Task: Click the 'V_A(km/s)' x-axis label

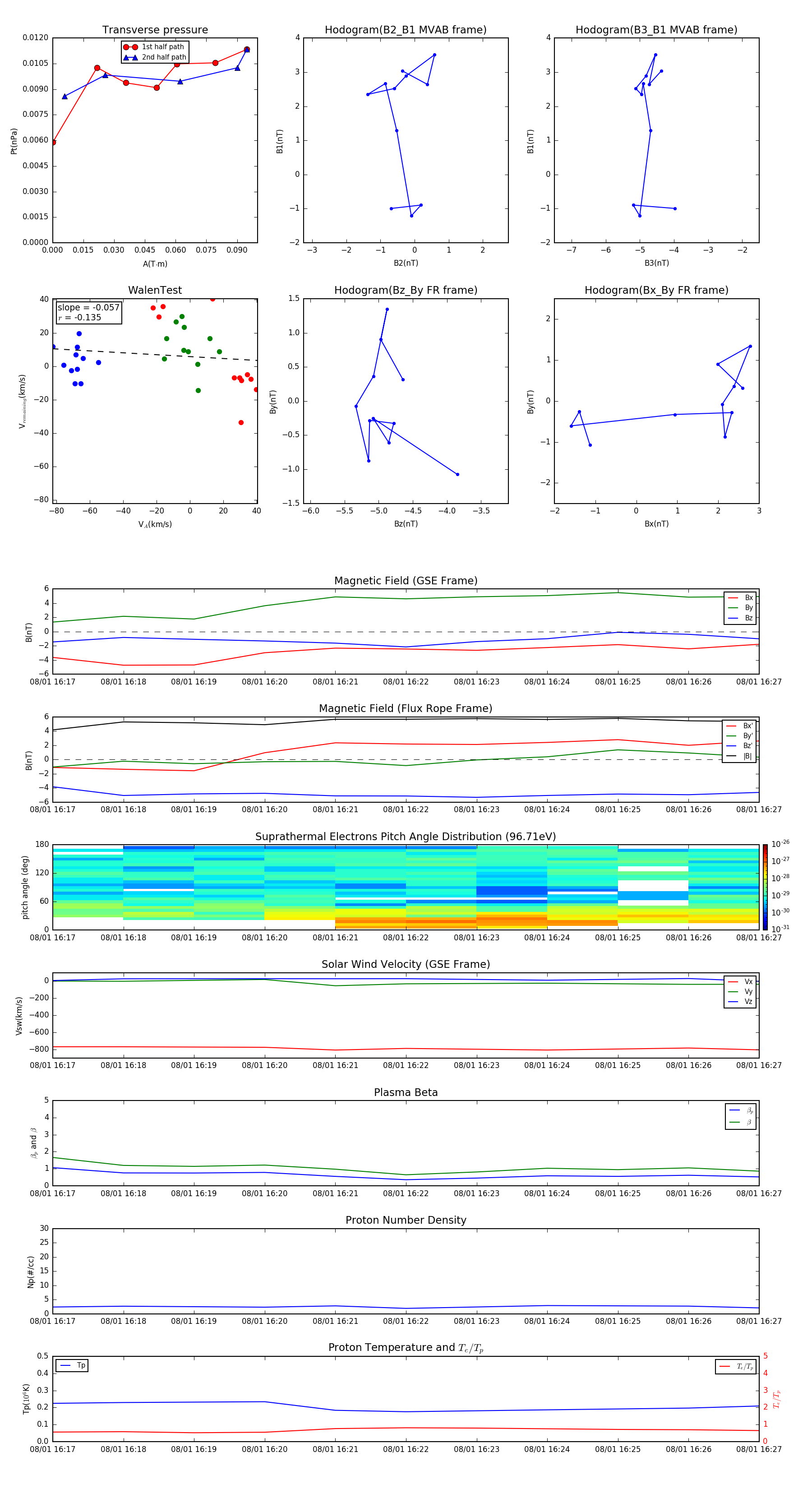Action: (155, 525)
